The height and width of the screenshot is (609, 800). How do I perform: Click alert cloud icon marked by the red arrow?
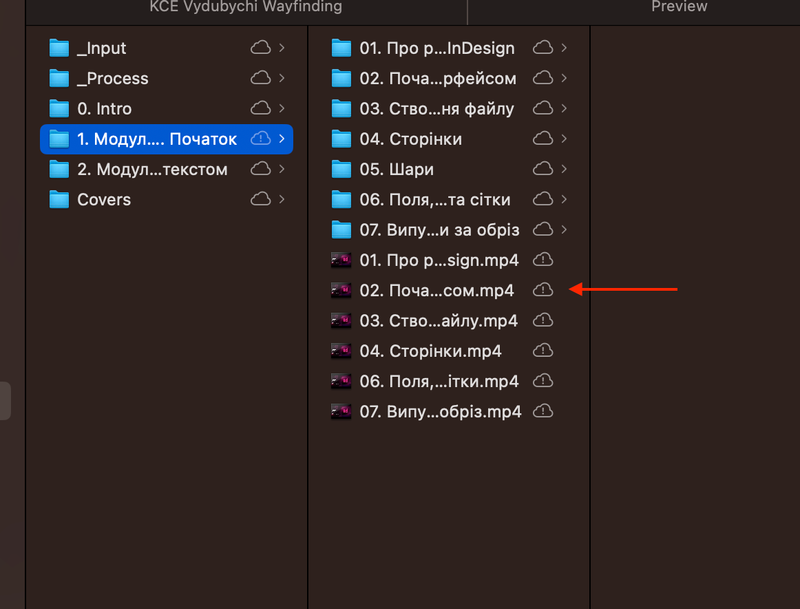coord(542,290)
